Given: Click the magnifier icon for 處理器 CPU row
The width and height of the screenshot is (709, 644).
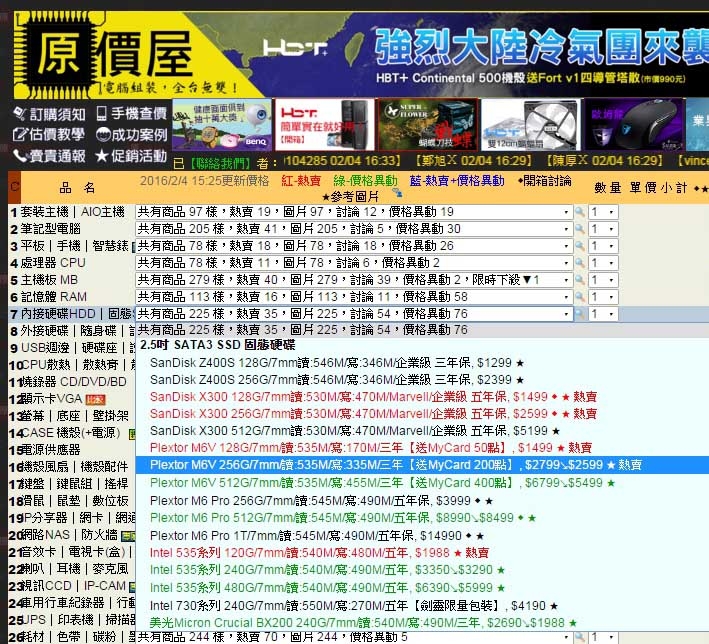Looking at the screenshot, I should 580,263.
